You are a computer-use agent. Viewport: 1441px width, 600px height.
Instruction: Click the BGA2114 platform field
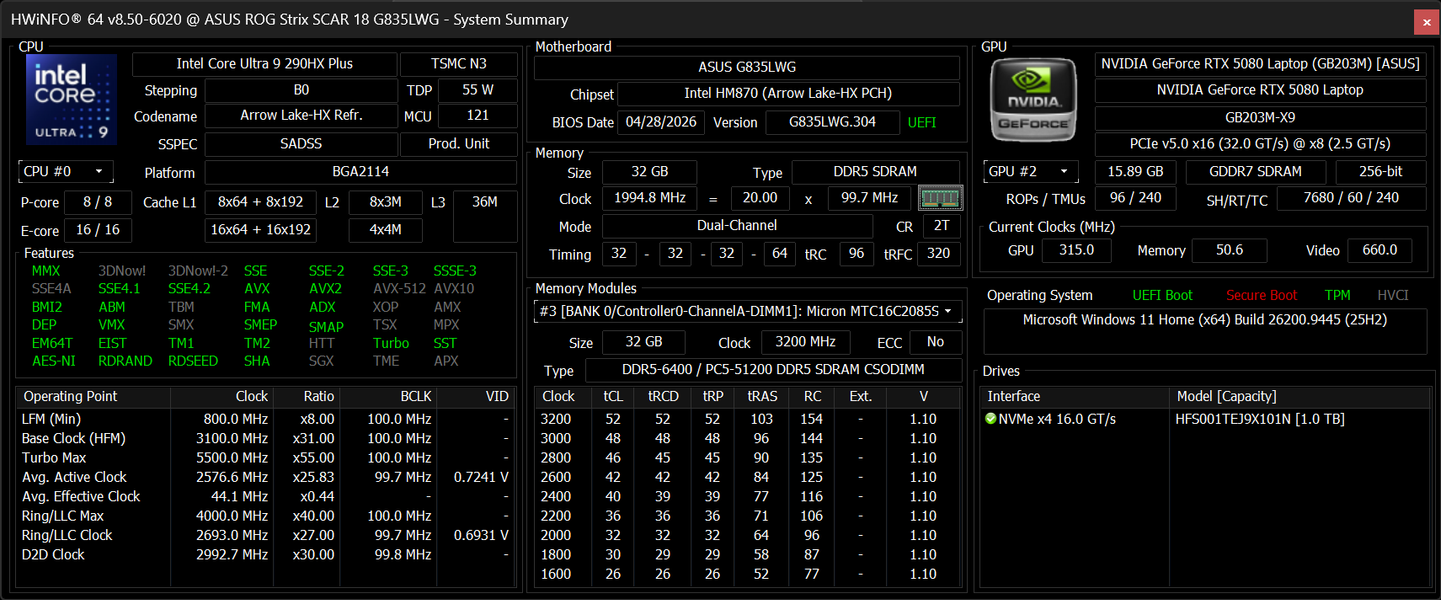tap(361, 172)
